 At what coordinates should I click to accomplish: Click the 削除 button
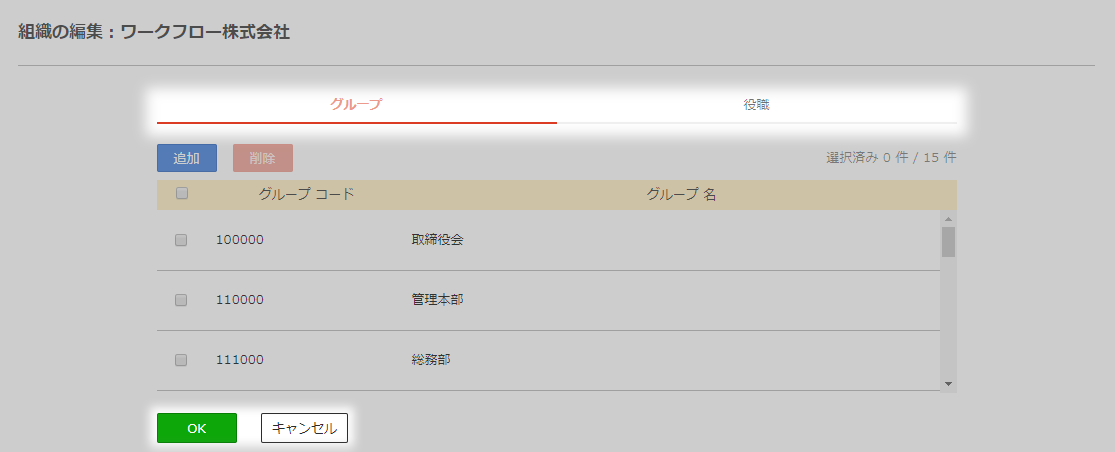tap(263, 158)
